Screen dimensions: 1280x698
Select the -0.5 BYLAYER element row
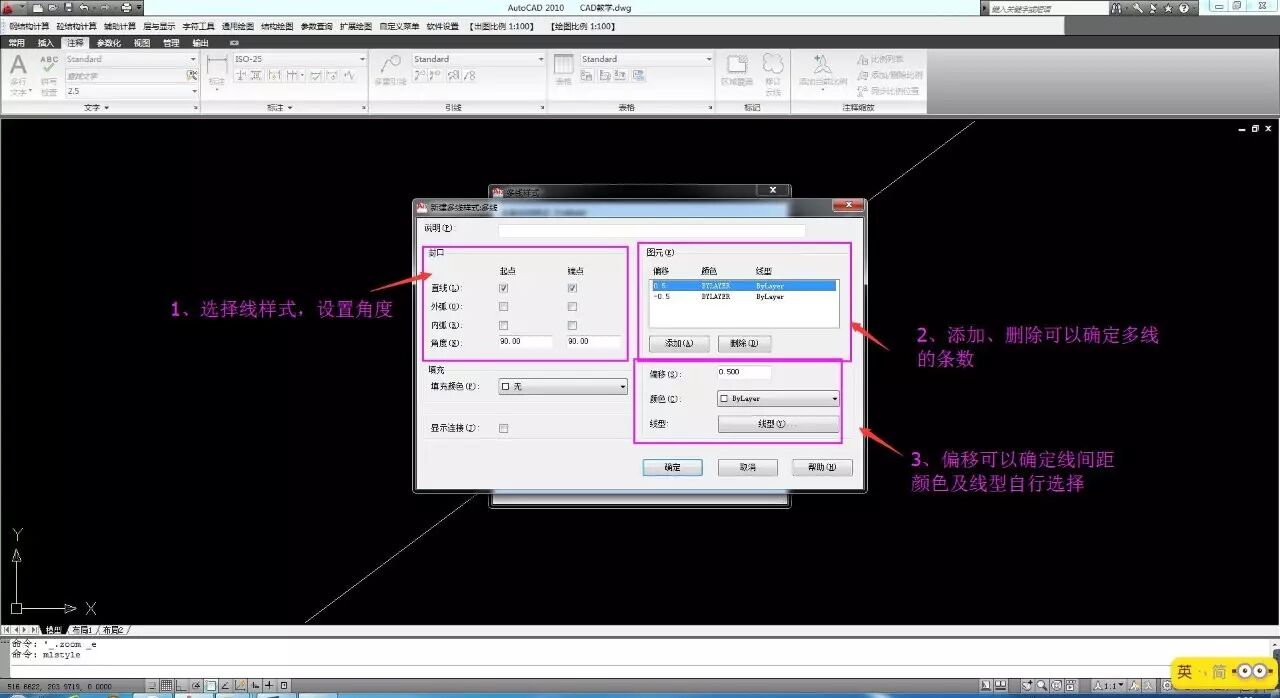[743, 297]
